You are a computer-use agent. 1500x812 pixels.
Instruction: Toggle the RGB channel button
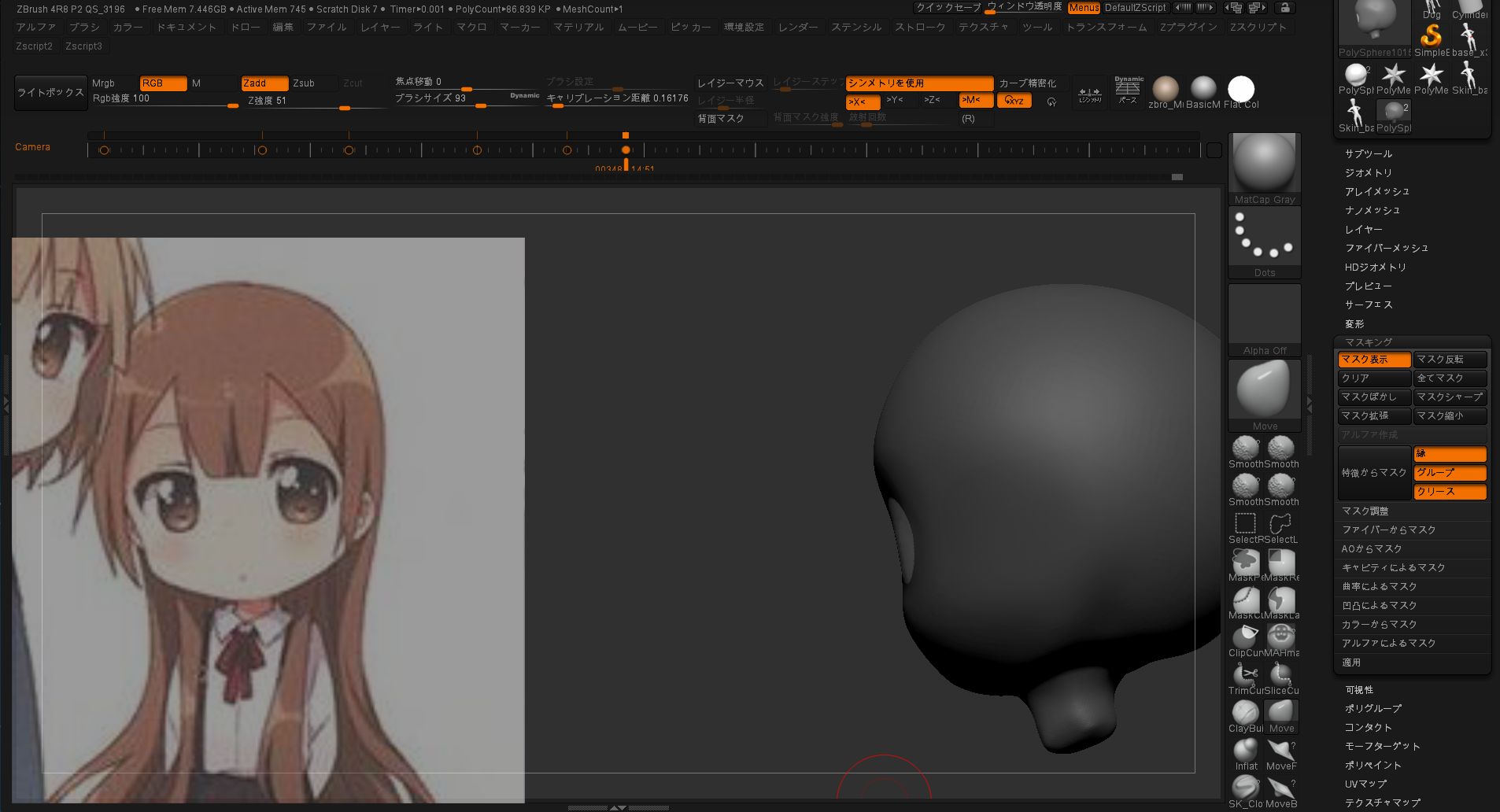[x=162, y=83]
